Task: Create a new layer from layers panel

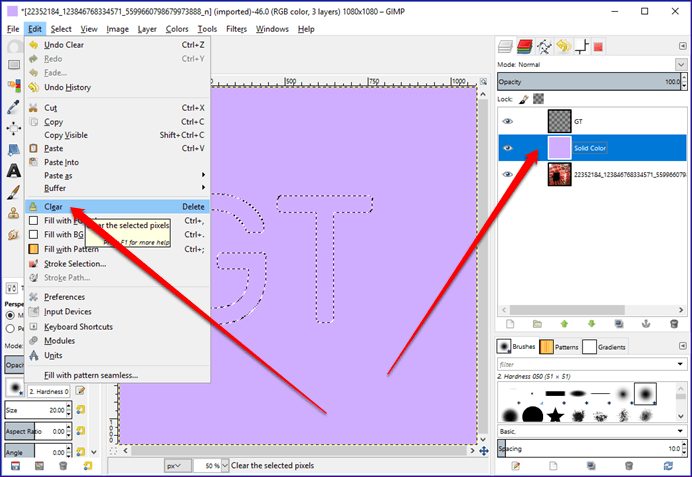Action: click(x=510, y=324)
